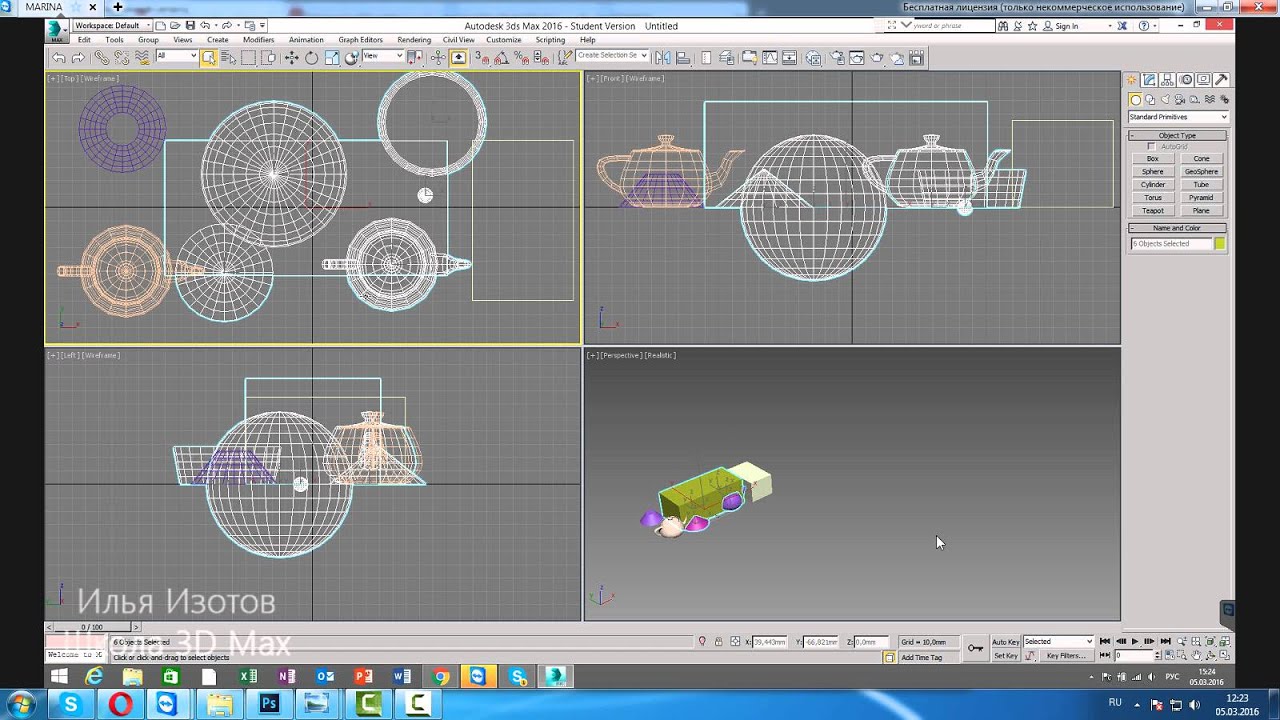Click the Mirror tool icon
1280x720 pixels.
click(663, 57)
